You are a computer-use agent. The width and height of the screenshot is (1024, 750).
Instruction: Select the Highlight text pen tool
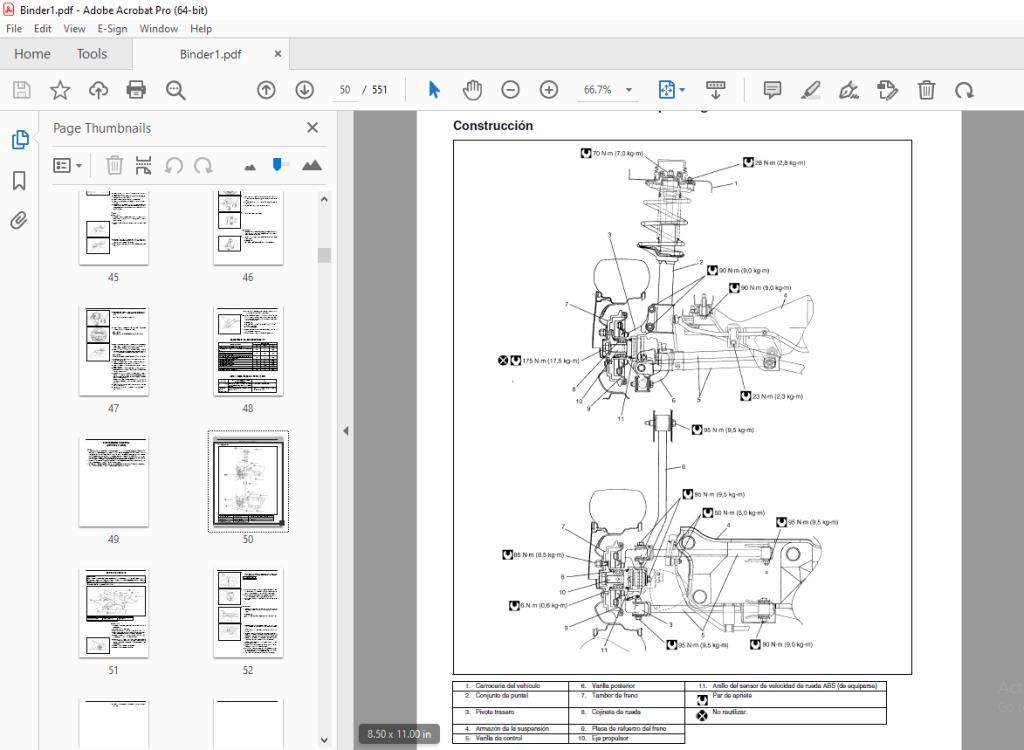coord(810,90)
